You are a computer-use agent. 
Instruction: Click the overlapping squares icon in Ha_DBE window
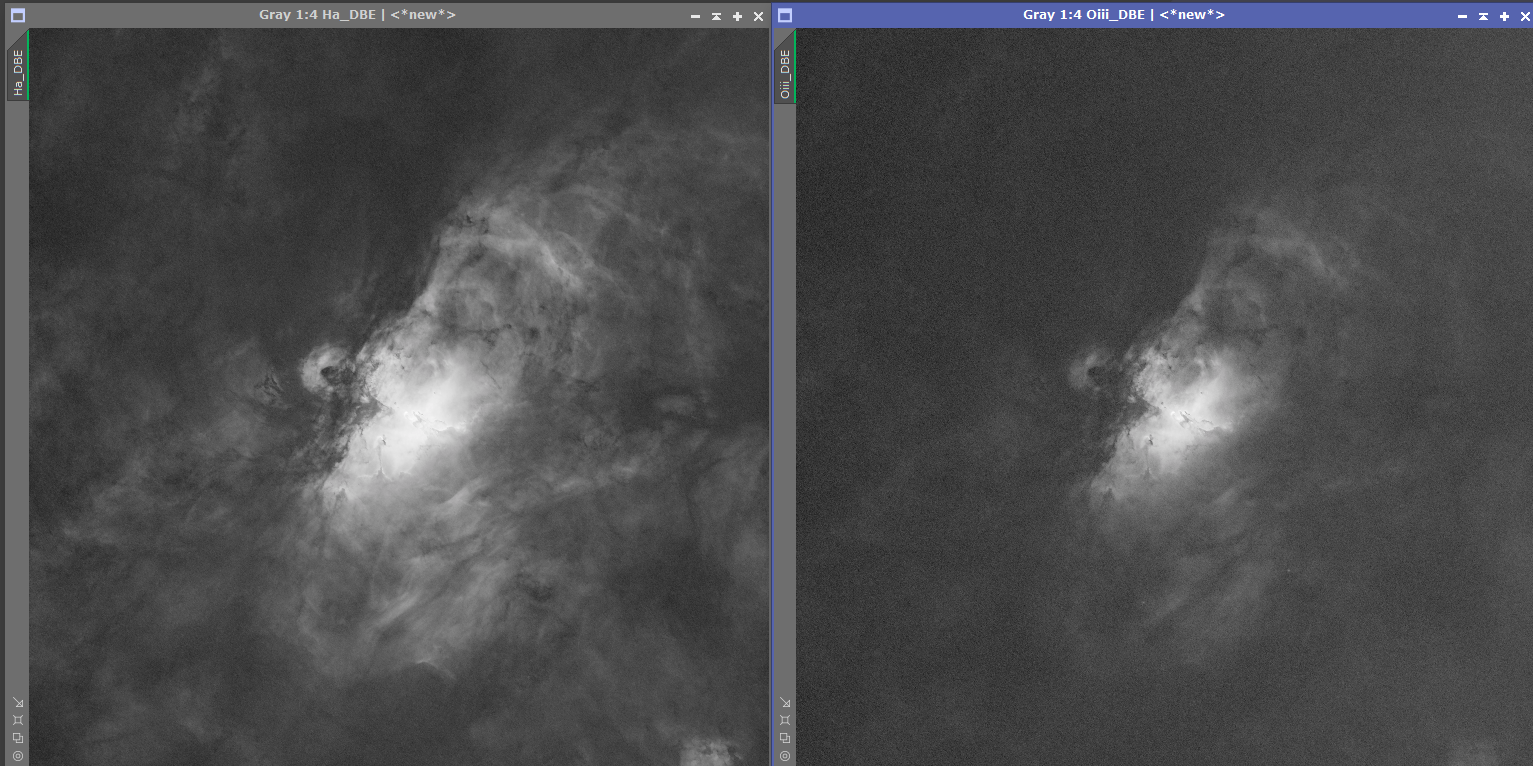18,738
